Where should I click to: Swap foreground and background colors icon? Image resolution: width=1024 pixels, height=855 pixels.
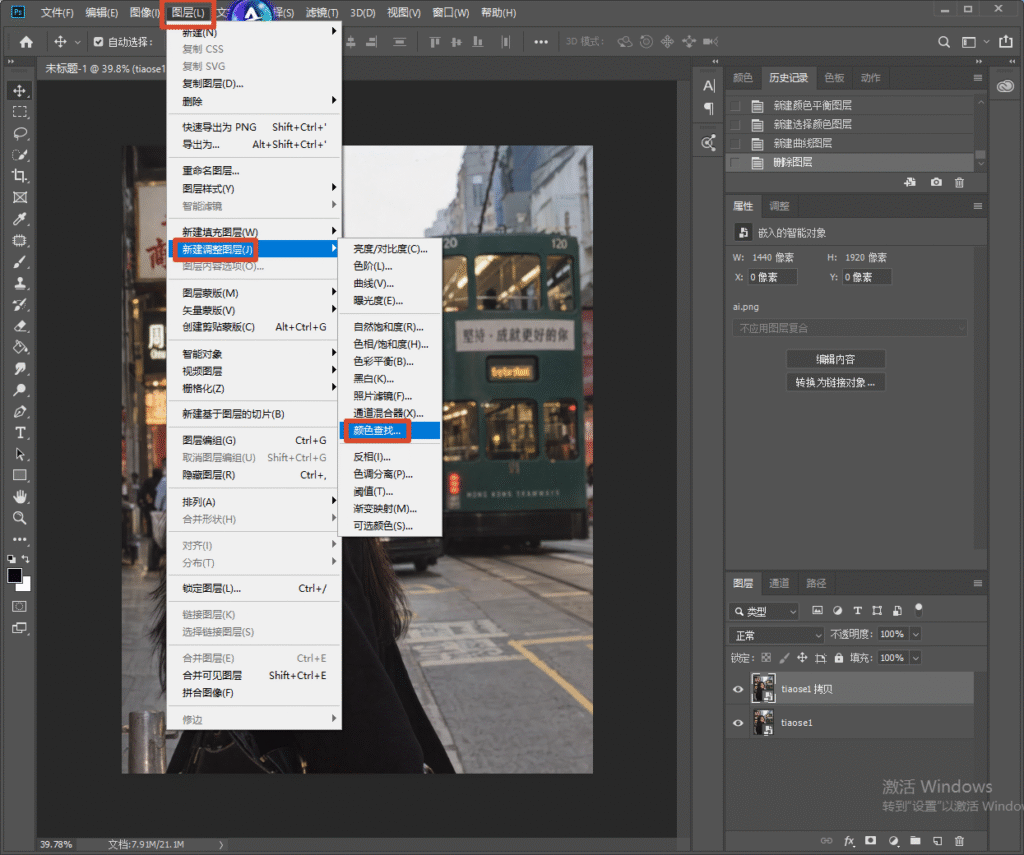pyautogui.click(x=25, y=559)
